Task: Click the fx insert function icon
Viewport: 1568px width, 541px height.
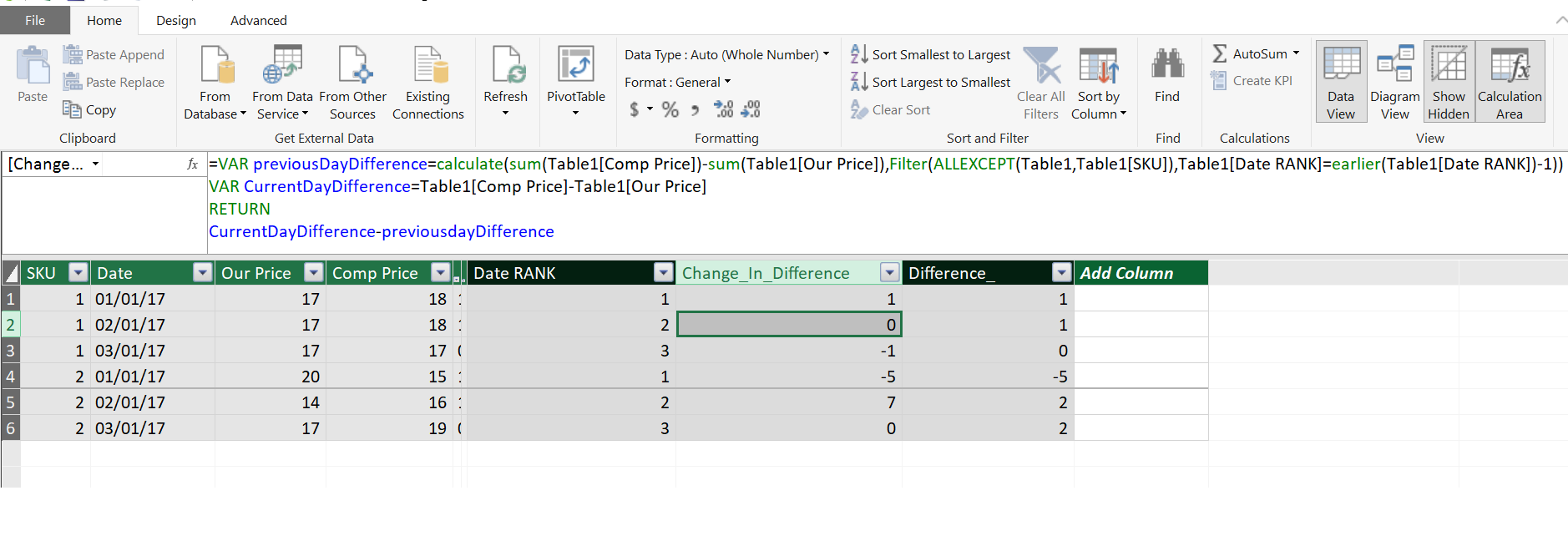Action: tap(193, 164)
